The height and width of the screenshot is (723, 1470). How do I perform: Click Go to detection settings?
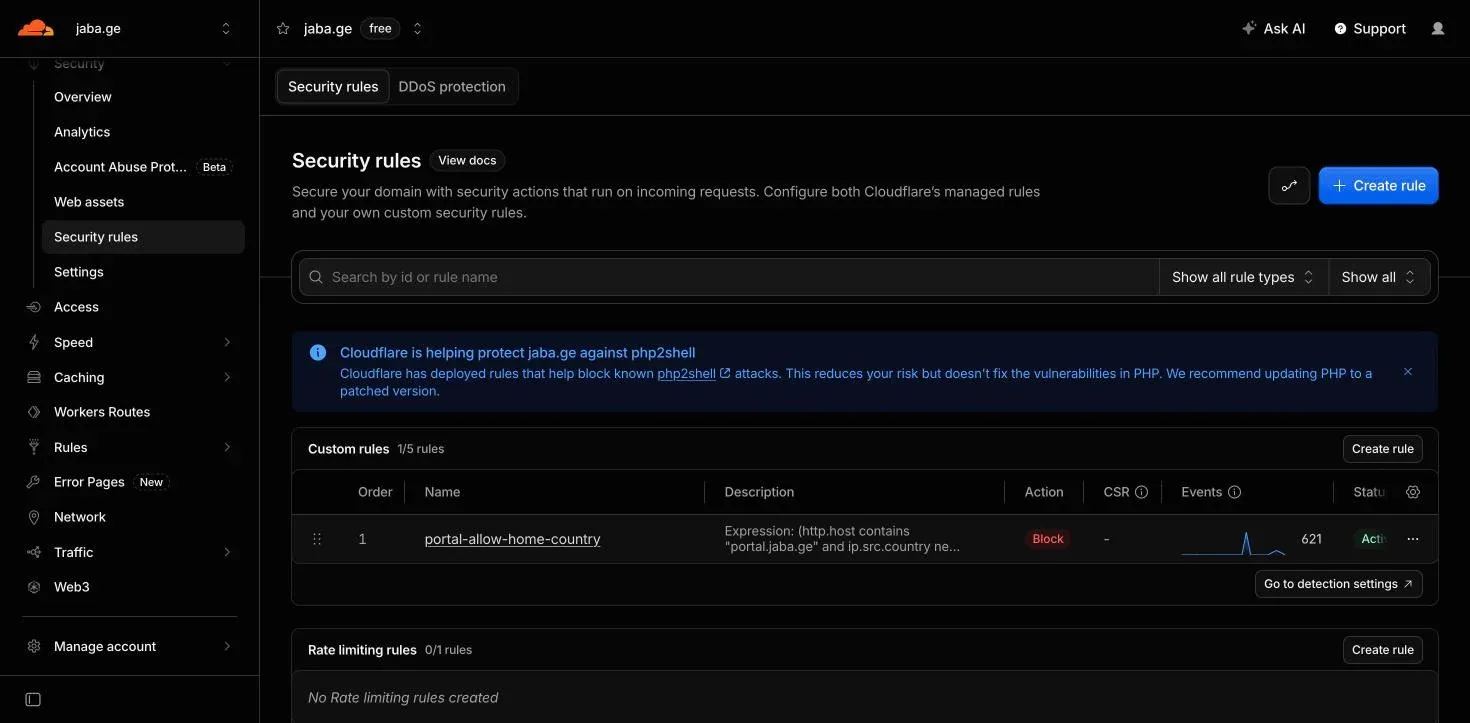(1339, 584)
